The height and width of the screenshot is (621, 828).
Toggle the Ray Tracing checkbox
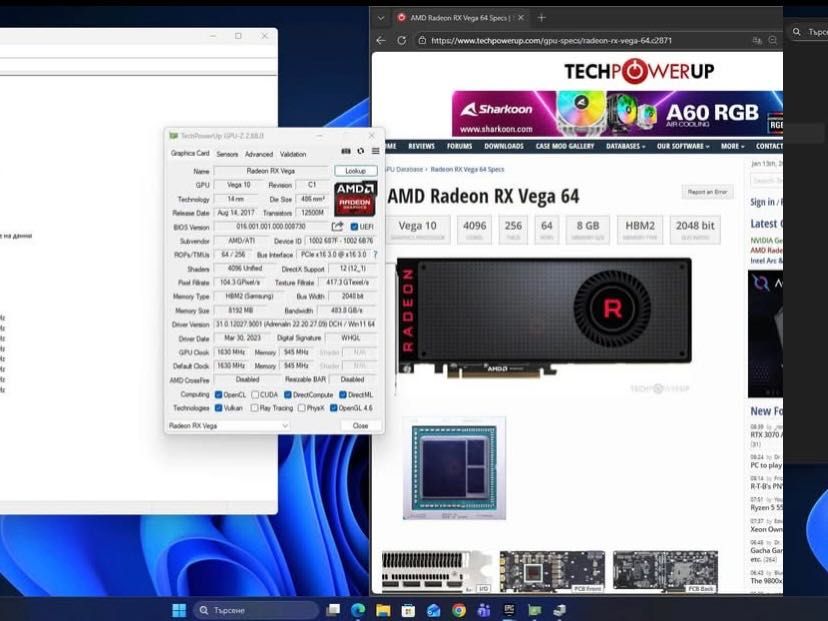point(255,408)
